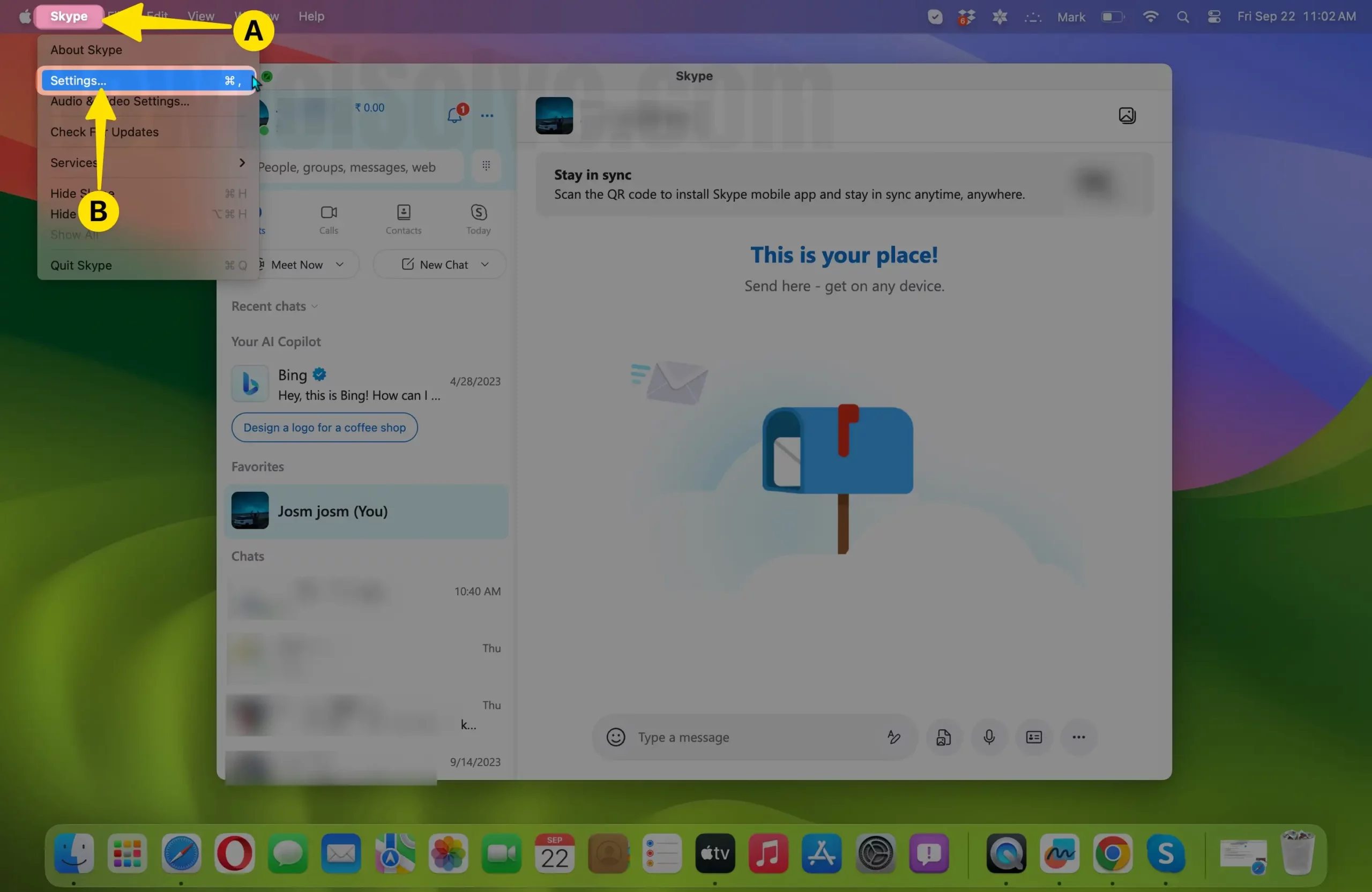
Task: Open the Skype menu bar item
Action: [69, 16]
